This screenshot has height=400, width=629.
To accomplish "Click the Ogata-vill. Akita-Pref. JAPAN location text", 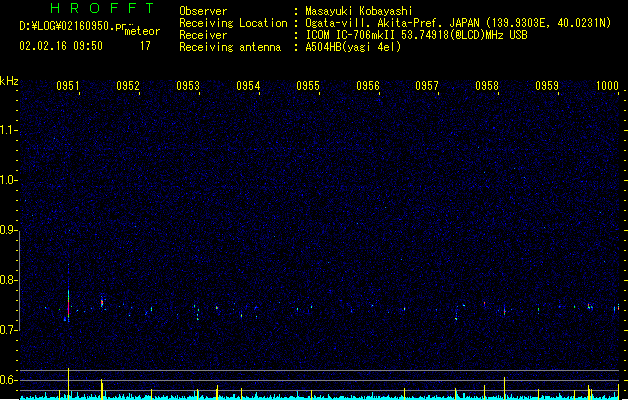I will (x=458, y=23).
